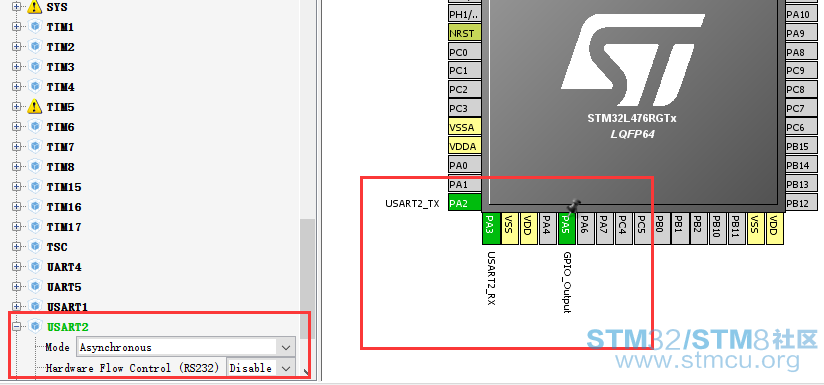Select the TIM15 peripheral label
Image resolution: width=824 pixels, height=385 pixels.
coord(64,187)
